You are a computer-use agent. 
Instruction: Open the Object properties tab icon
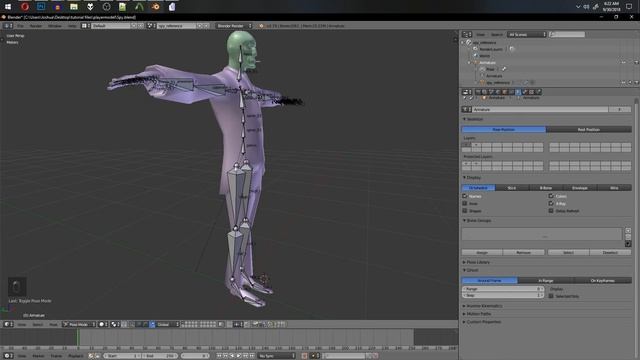(x=504, y=92)
